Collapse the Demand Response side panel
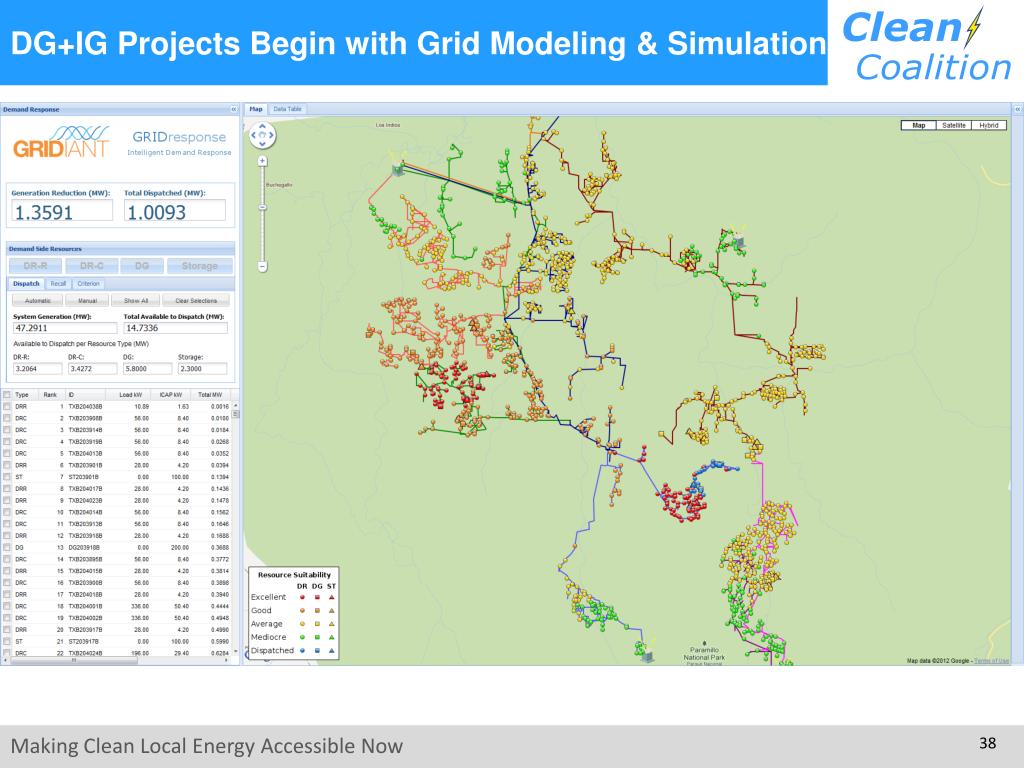1024x768 pixels. 234,109
